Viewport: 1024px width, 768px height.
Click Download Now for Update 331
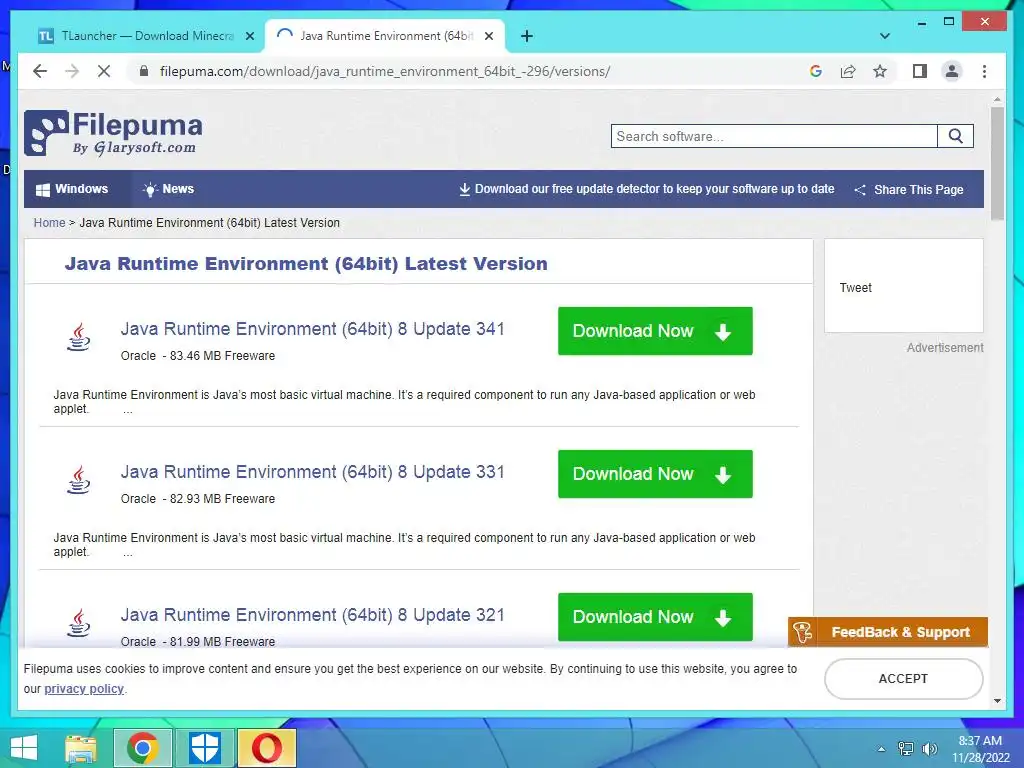coord(655,474)
